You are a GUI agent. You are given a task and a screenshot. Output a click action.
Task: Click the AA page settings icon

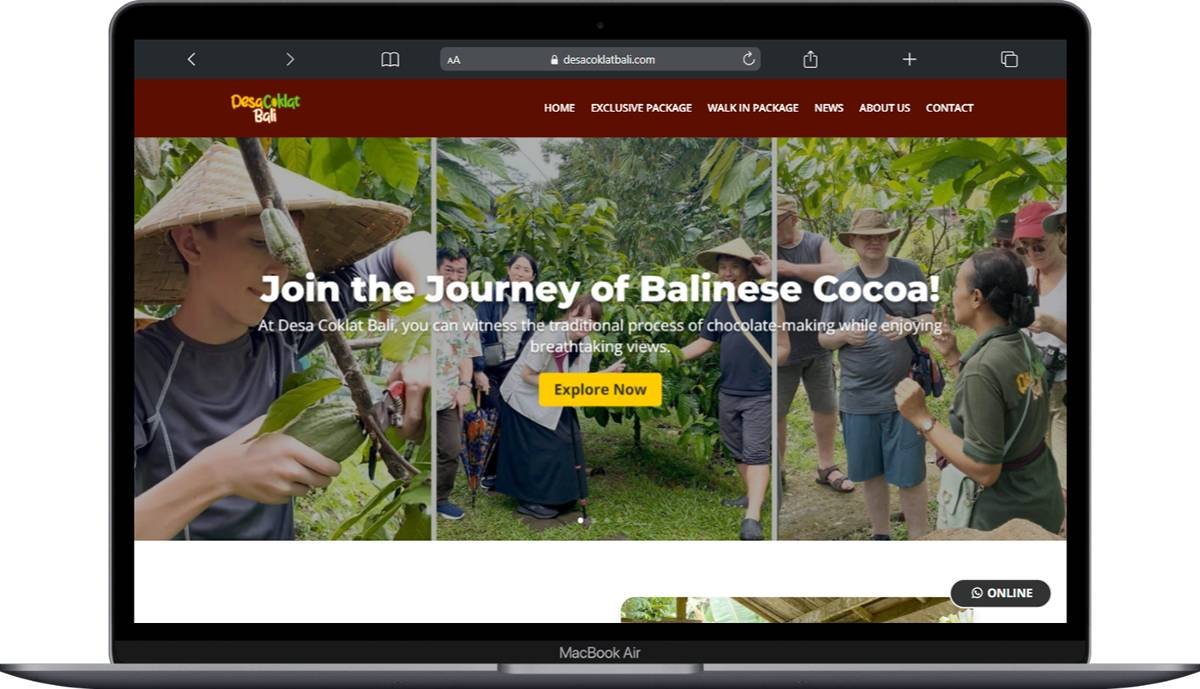tap(453, 59)
